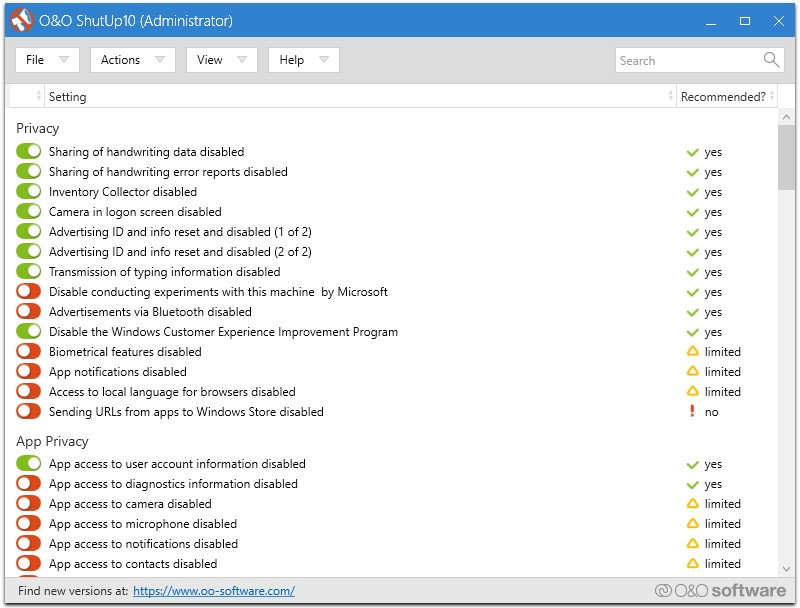Turn on App access to microphone disabled

pyautogui.click(x=29, y=524)
